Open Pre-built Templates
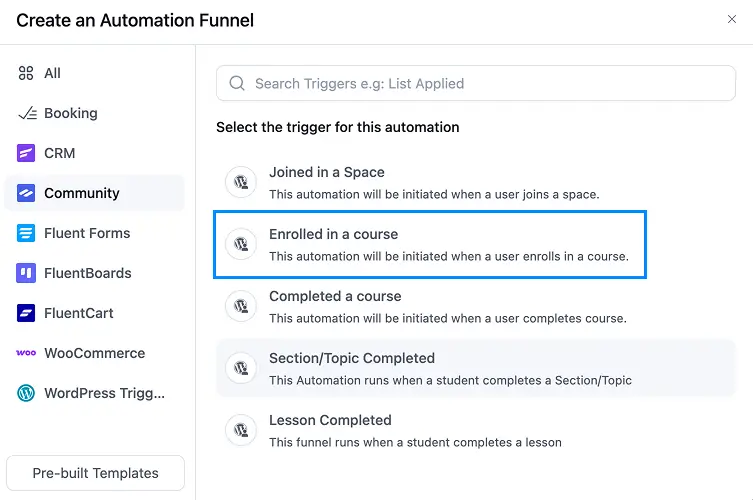 [x=95, y=473]
